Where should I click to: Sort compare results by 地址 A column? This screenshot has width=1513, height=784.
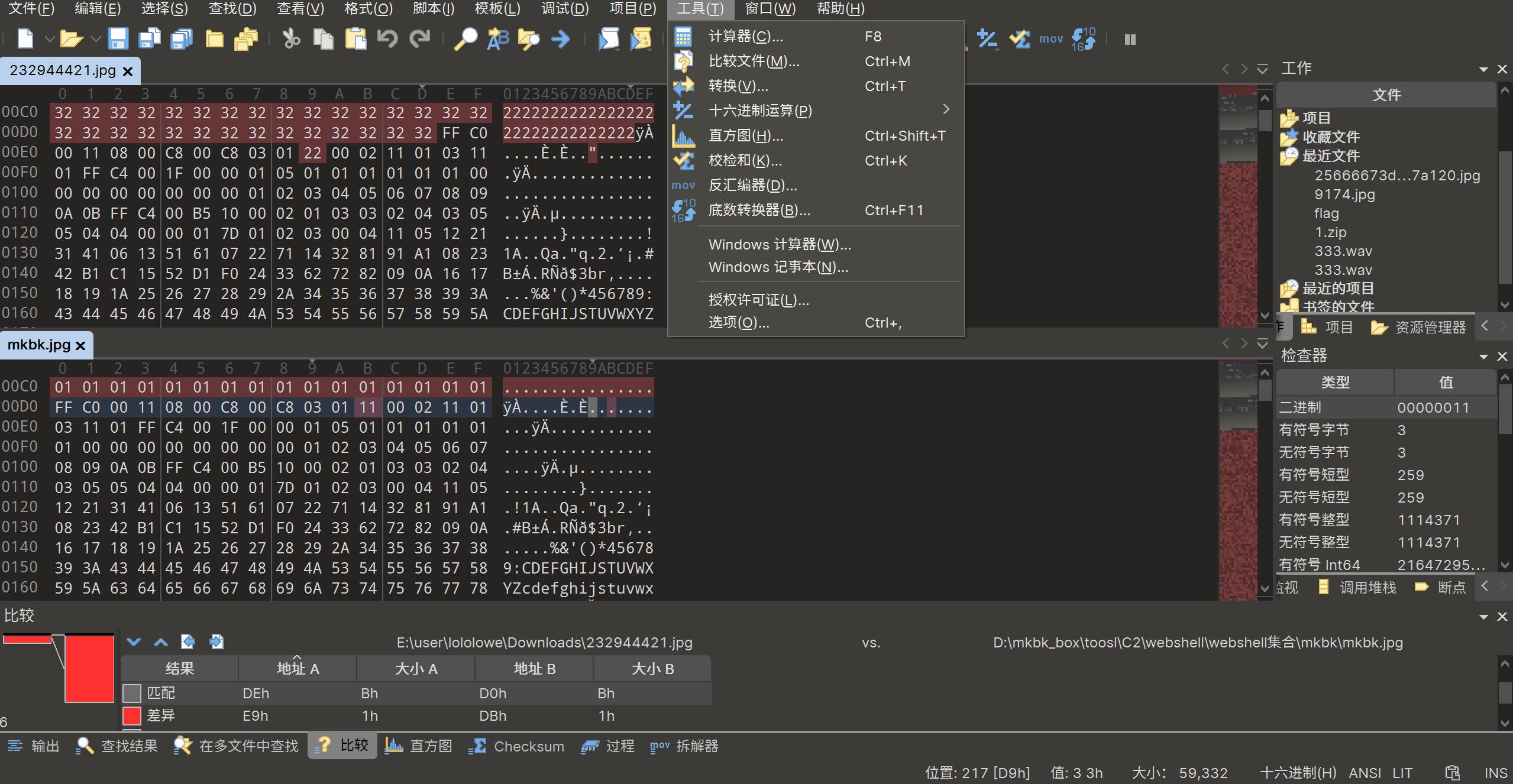[298, 669]
